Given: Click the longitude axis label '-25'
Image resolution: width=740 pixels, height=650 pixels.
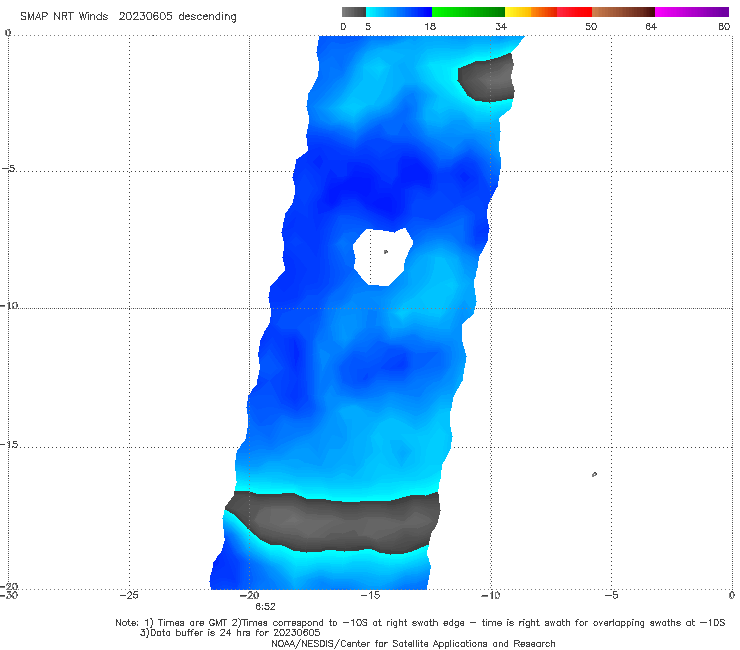Looking at the screenshot, I should [x=129, y=595].
